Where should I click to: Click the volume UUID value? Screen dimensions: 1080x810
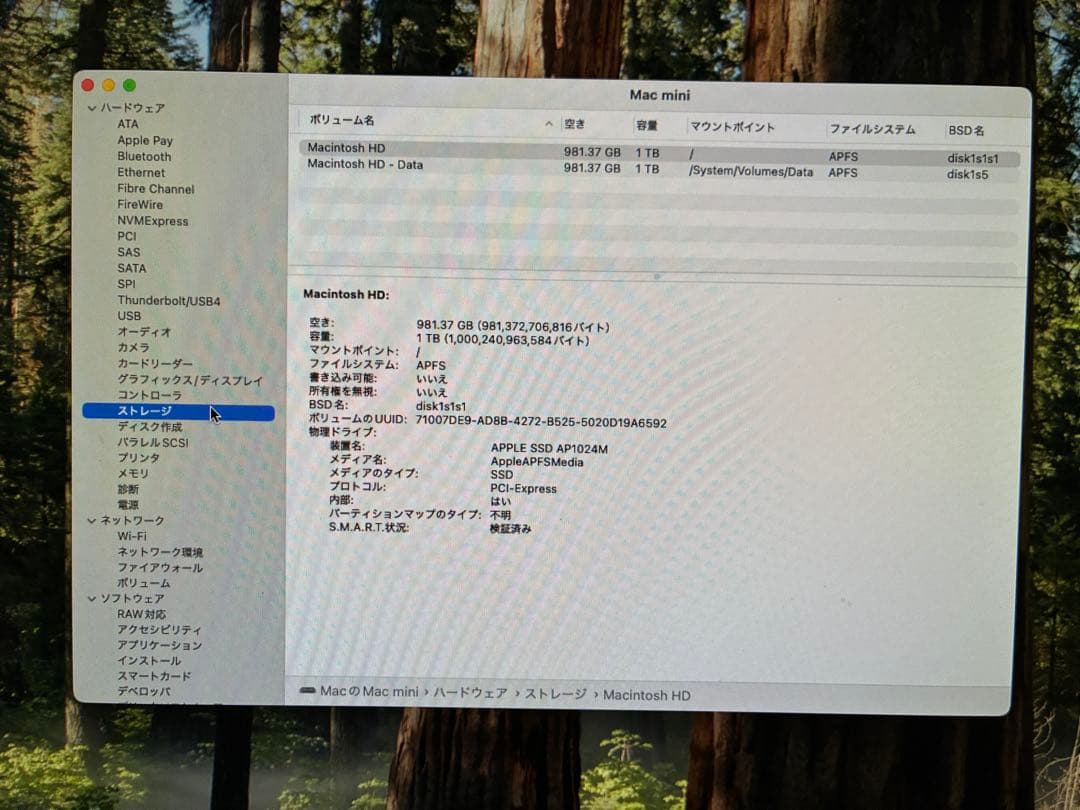pos(541,422)
